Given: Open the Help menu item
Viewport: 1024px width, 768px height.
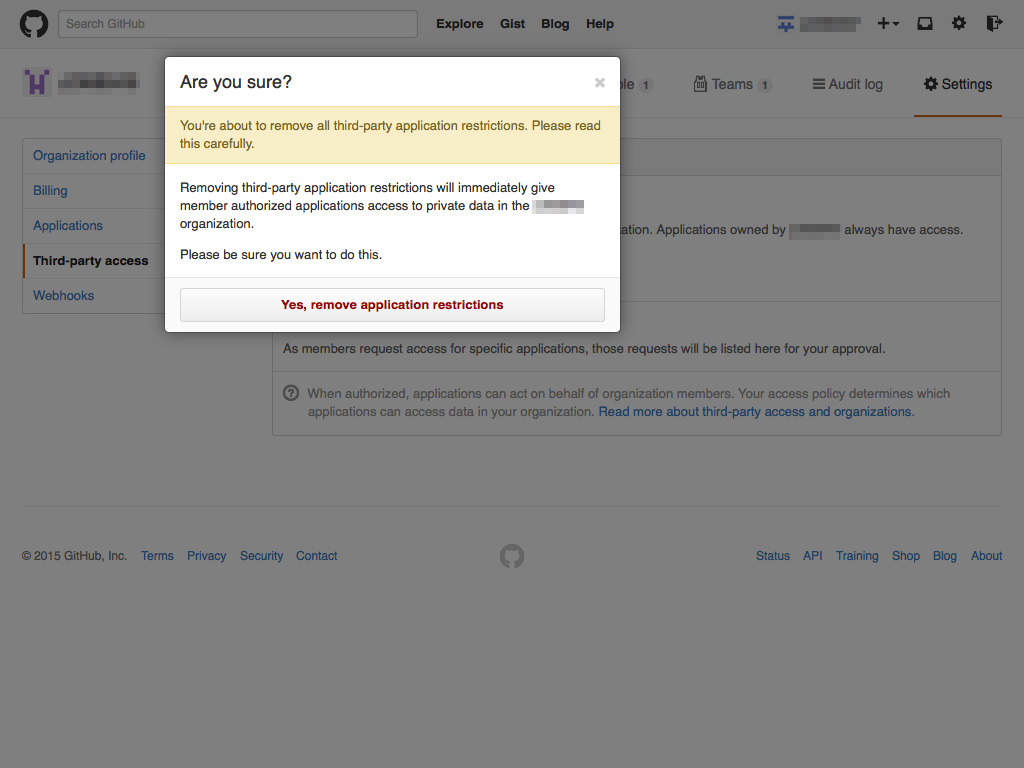Looking at the screenshot, I should [600, 23].
